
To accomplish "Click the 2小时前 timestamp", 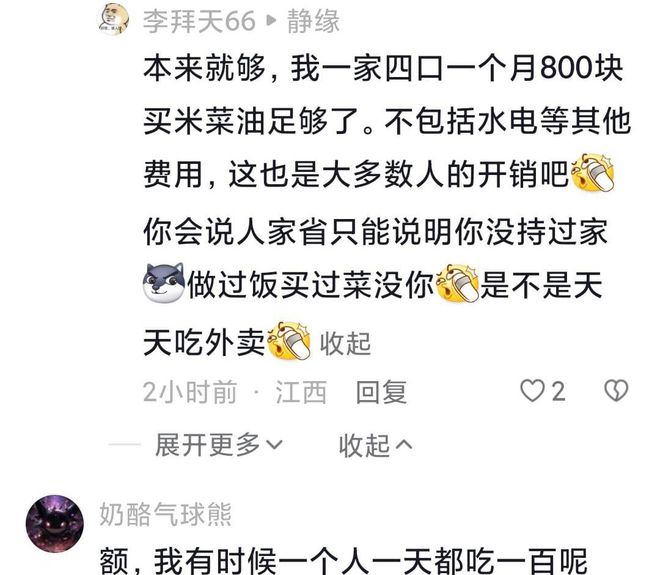I will point(190,392).
